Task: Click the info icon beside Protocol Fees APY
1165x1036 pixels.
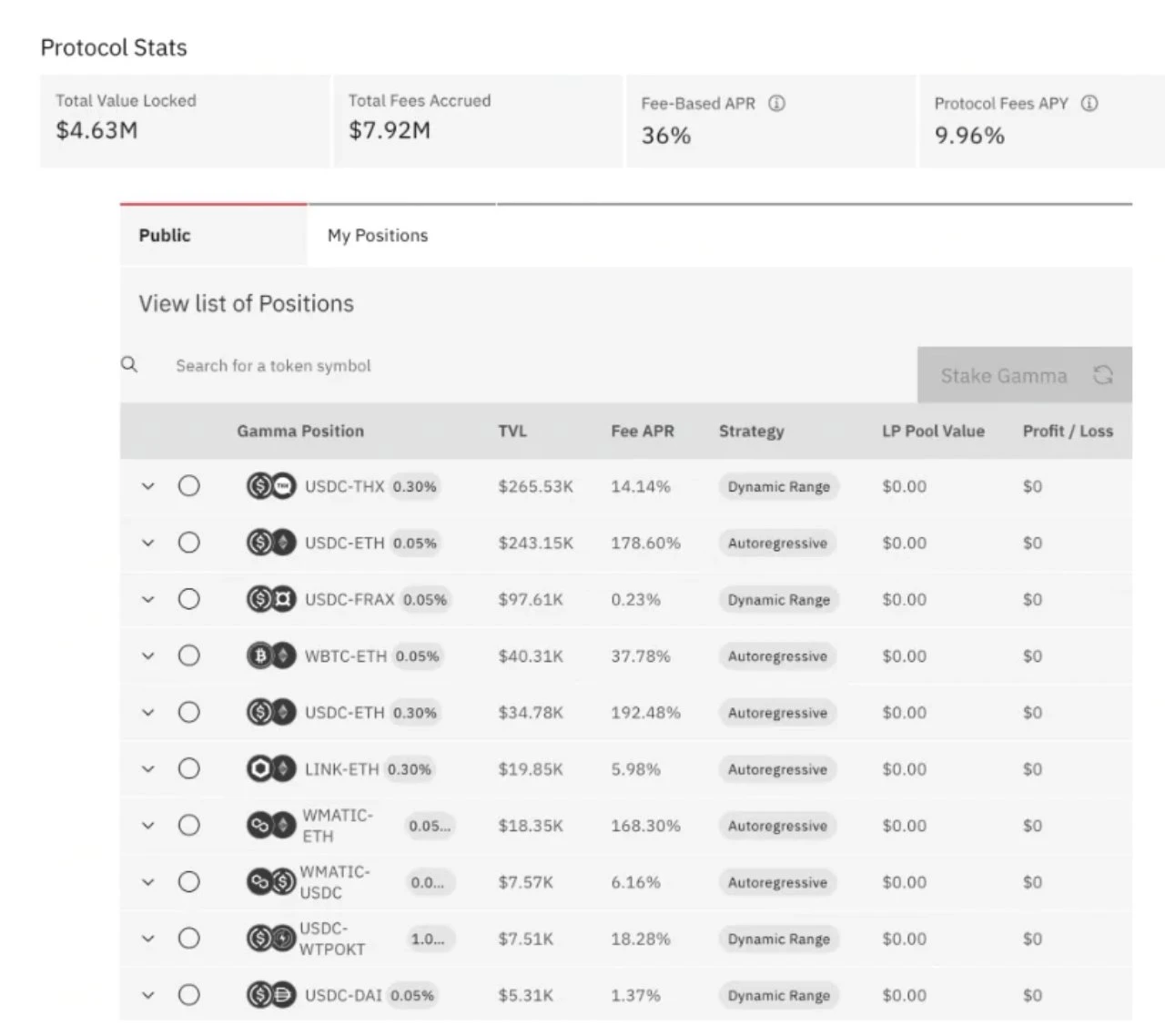Action: coord(1089,104)
